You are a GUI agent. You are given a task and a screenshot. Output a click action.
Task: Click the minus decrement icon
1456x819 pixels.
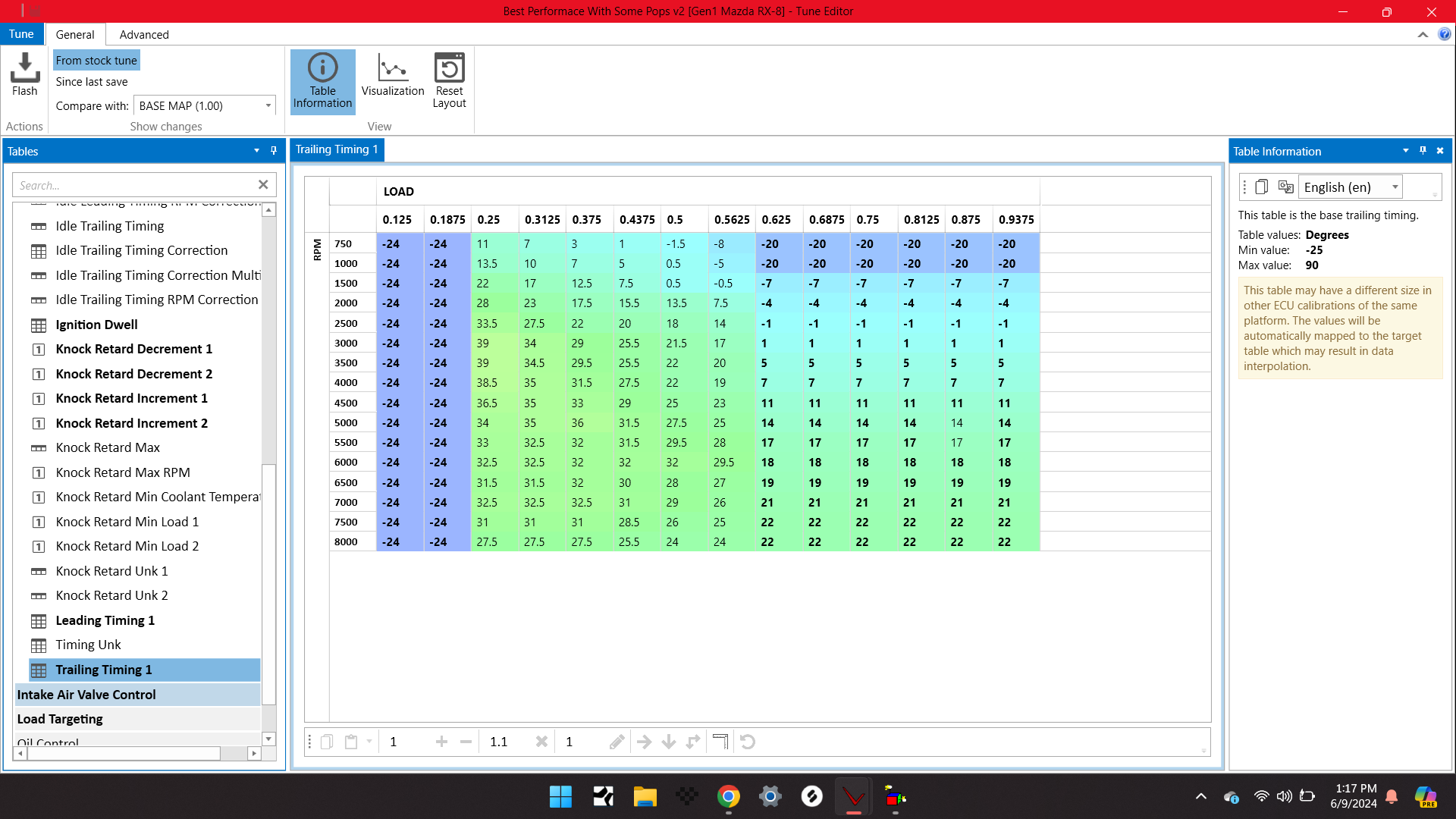click(x=466, y=742)
